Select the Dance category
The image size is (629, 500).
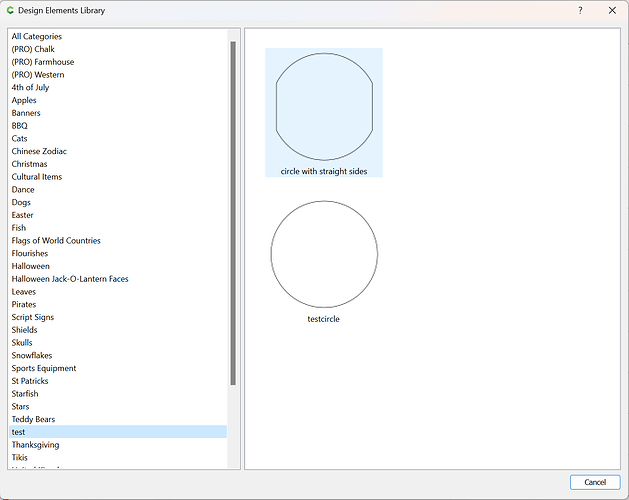tap(118, 190)
